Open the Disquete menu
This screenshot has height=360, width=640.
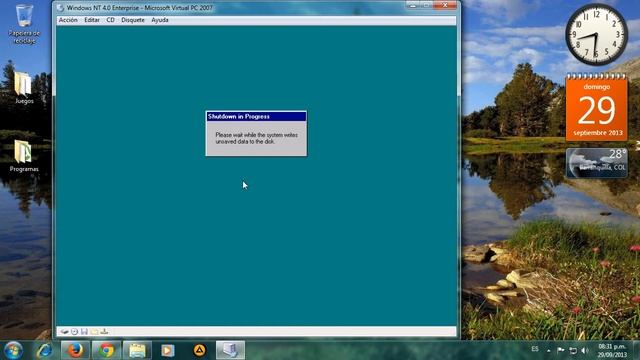click(133, 20)
